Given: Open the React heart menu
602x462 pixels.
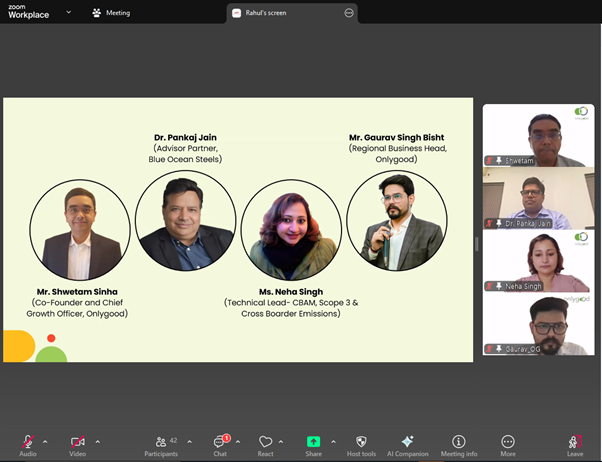Looking at the screenshot, I should (x=265, y=442).
